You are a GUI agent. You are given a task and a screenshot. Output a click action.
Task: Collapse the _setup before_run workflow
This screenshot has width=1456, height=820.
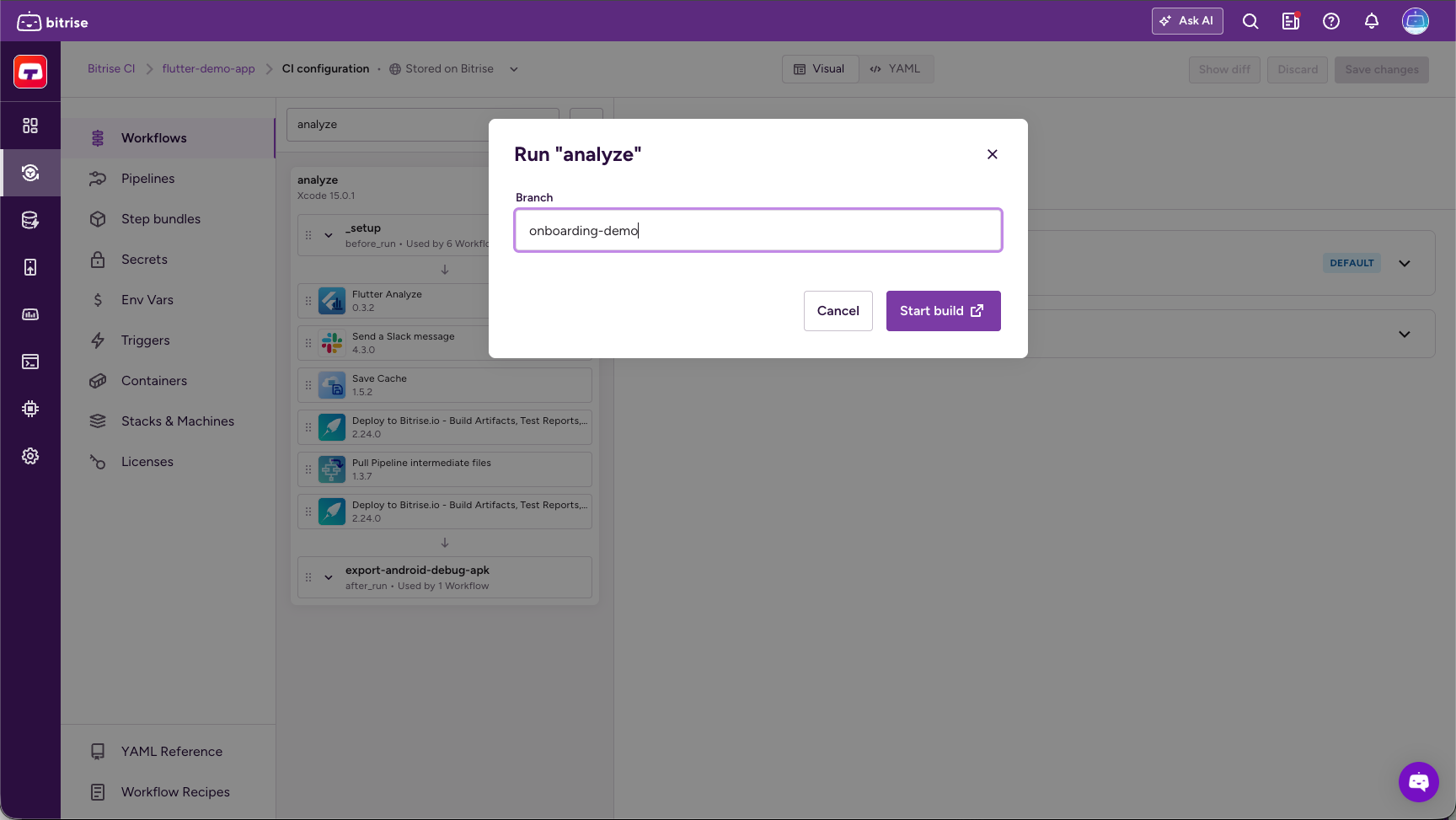click(x=329, y=235)
